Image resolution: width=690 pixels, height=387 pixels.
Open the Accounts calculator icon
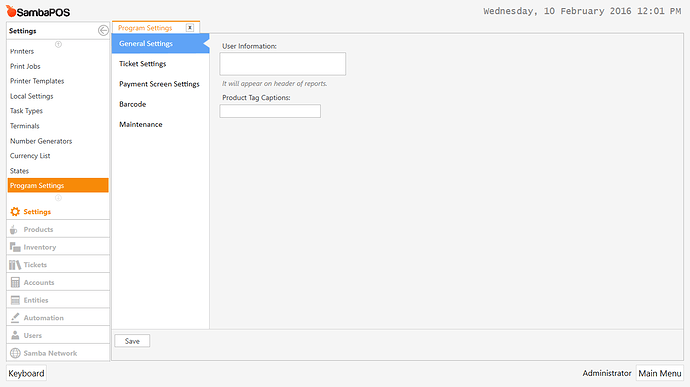pos(15,282)
